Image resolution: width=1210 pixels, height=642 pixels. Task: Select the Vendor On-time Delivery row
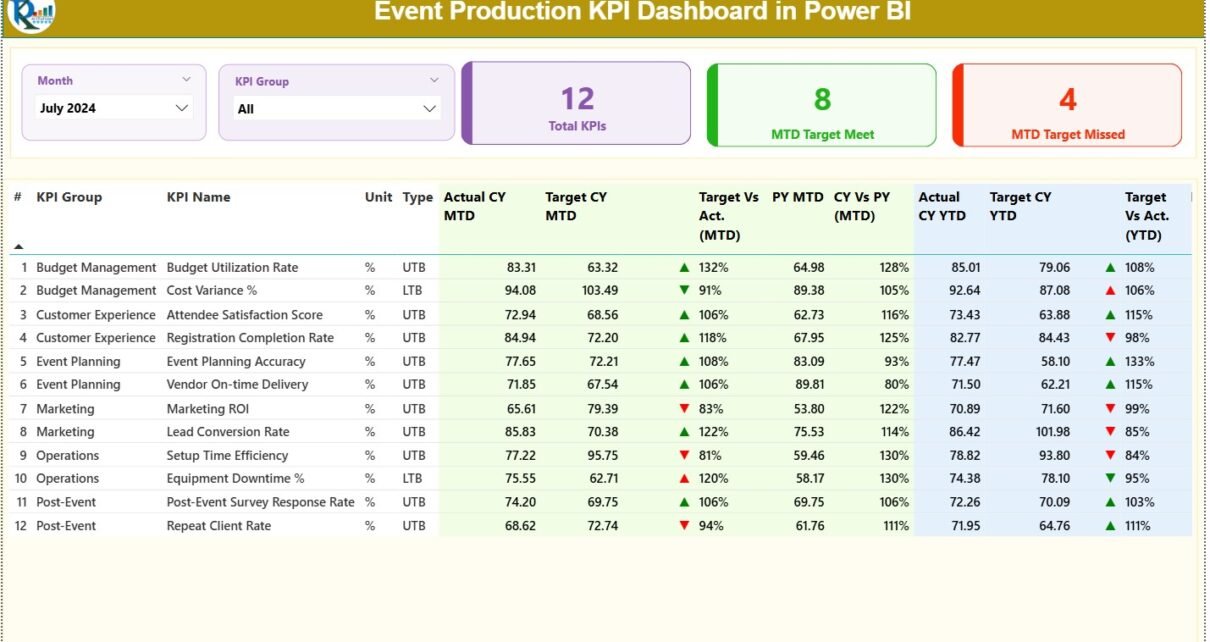pyautogui.click(x=237, y=385)
